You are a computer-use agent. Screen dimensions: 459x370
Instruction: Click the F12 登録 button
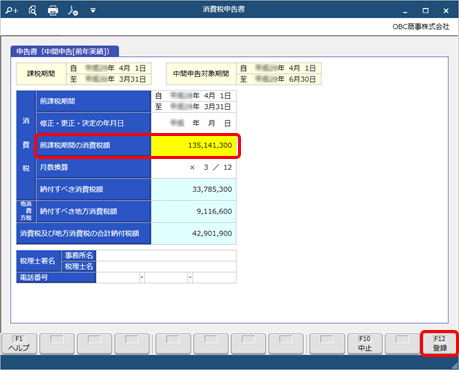440,343
